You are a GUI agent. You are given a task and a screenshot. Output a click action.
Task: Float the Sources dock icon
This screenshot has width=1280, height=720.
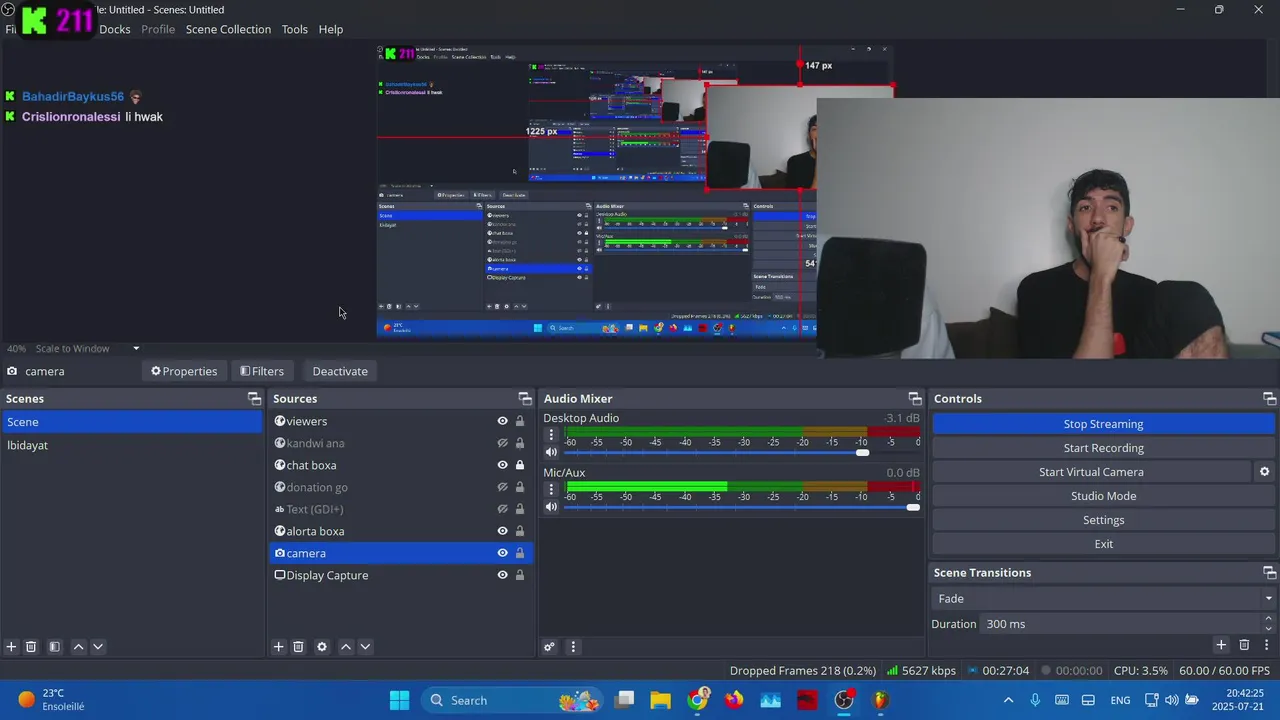[525, 398]
